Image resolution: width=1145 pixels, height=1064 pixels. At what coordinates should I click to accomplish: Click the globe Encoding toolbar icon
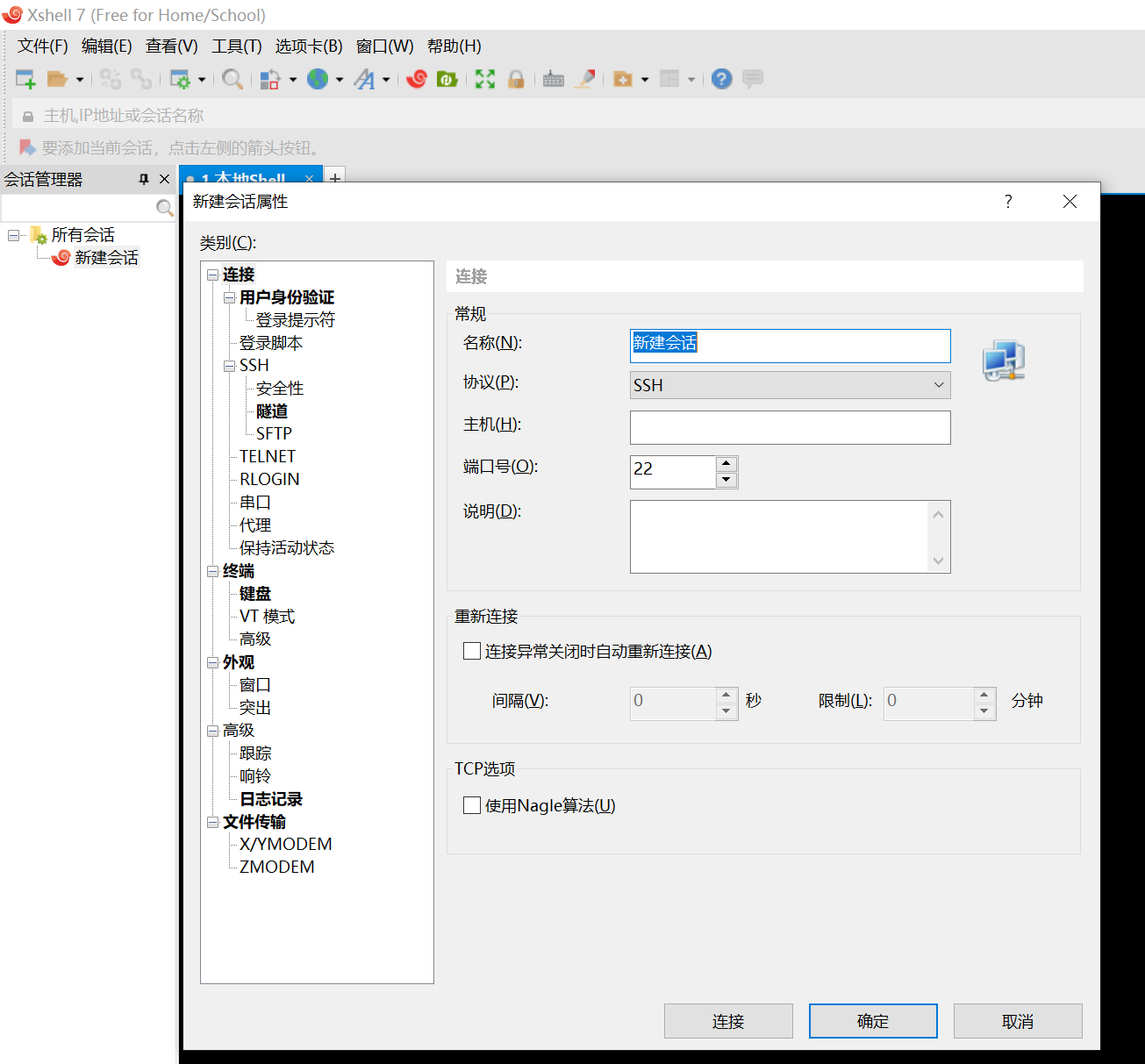(x=317, y=79)
